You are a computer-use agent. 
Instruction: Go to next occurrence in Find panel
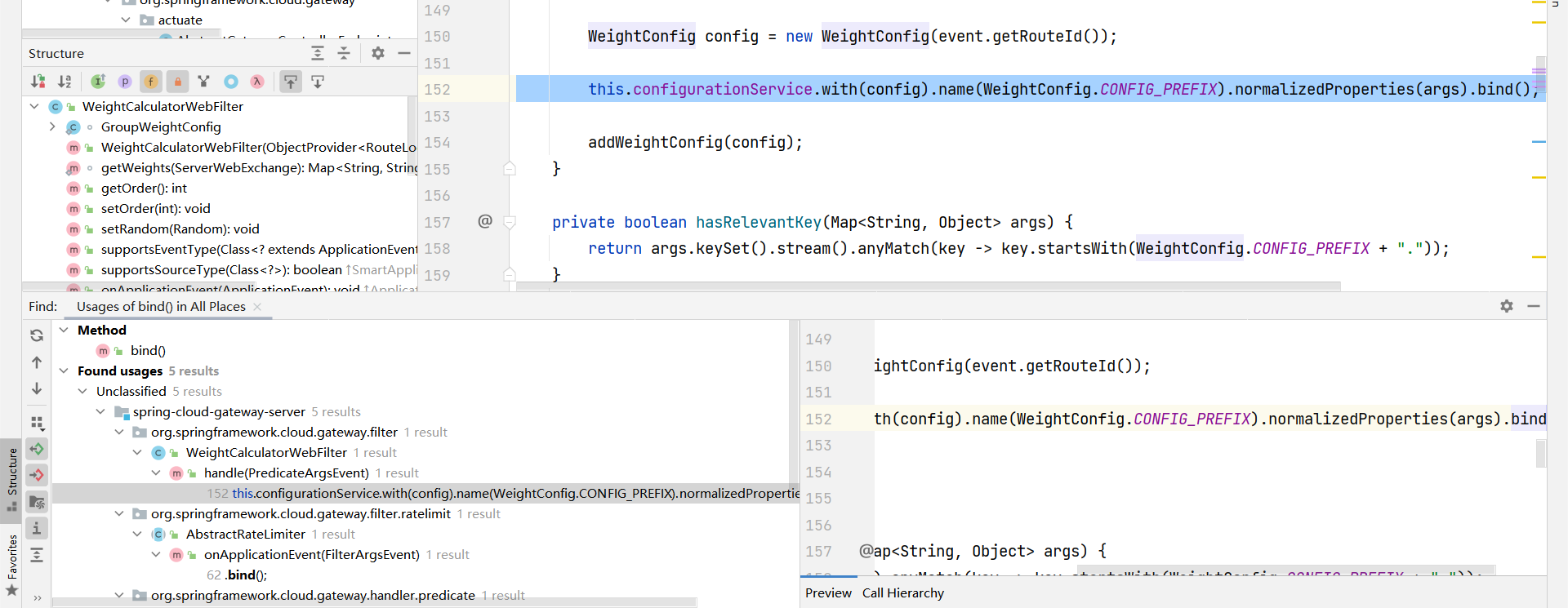37,389
